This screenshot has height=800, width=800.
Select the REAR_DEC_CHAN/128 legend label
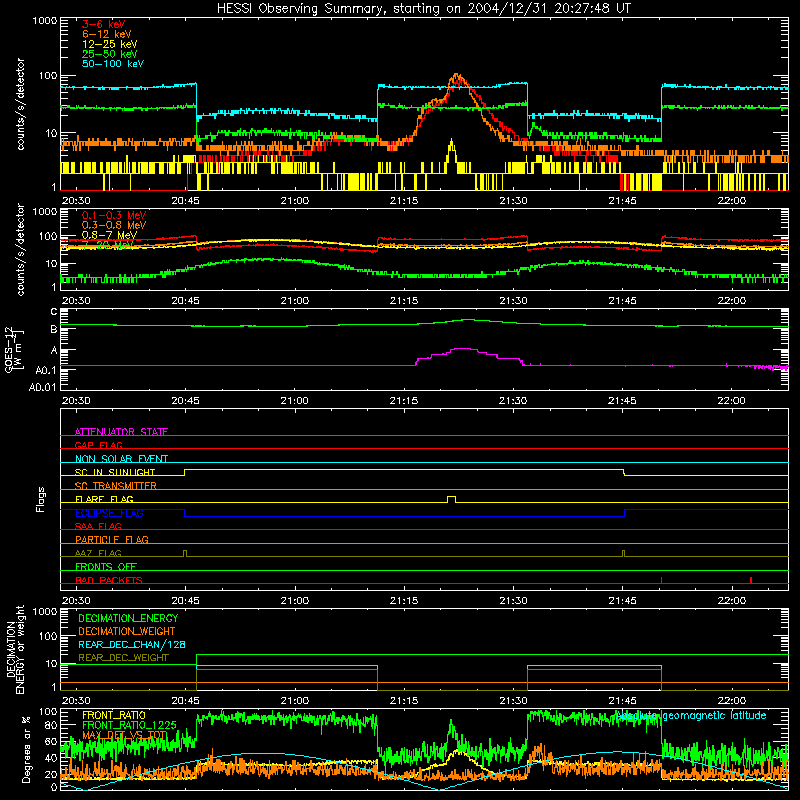[132, 645]
